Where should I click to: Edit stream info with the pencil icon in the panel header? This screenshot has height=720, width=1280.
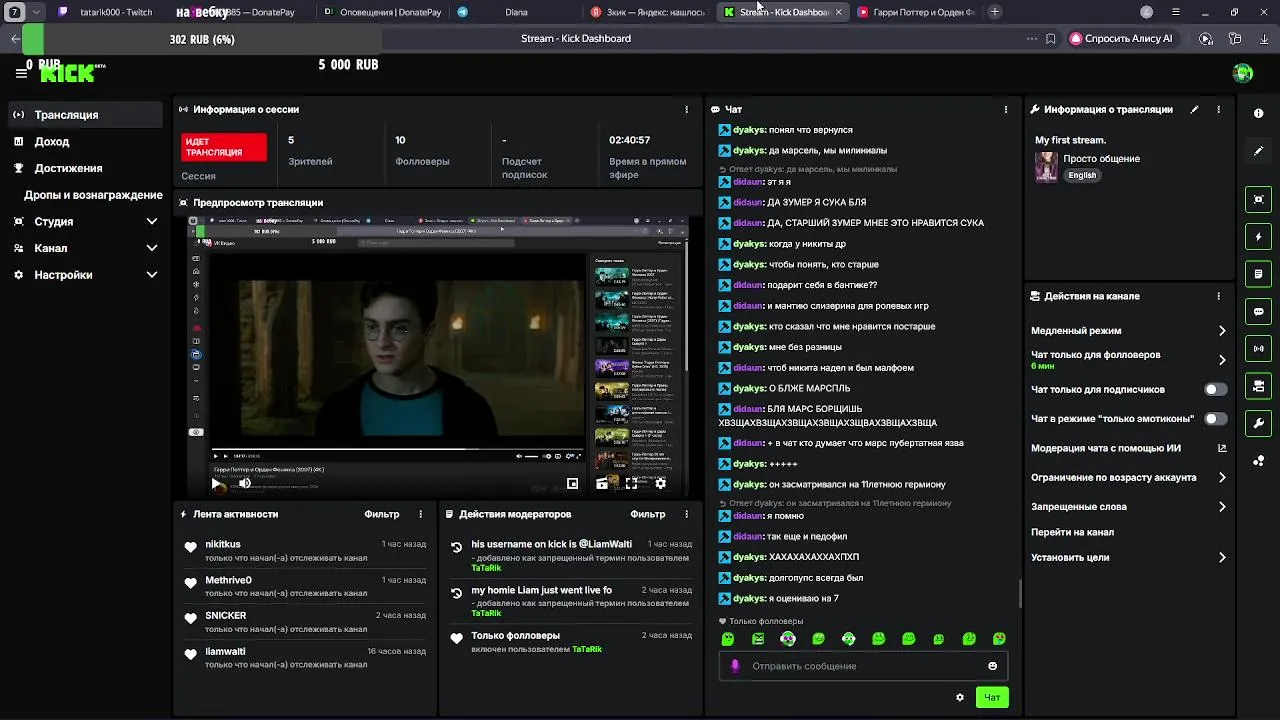tap(1194, 109)
